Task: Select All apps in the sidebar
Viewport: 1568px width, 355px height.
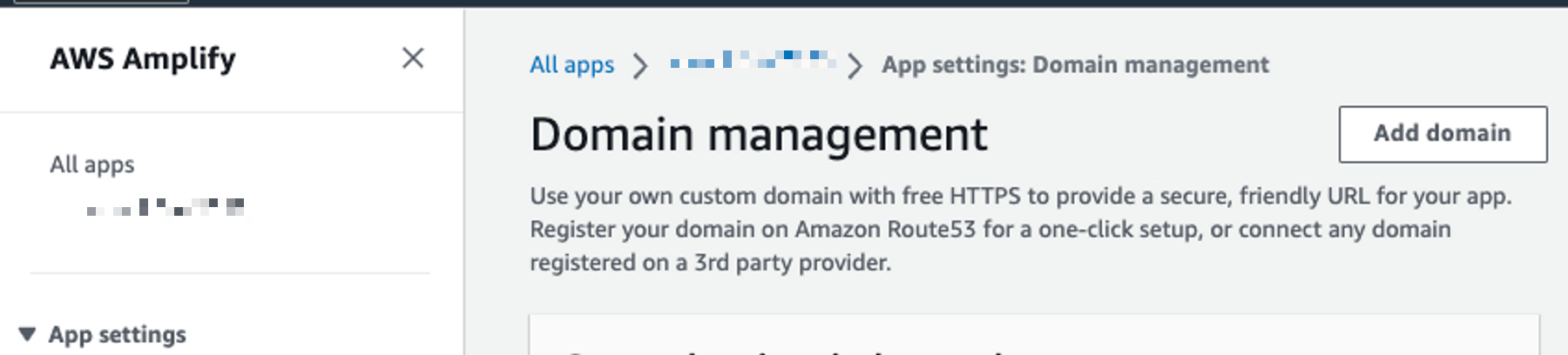Action: pyautogui.click(x=92, y=164)
